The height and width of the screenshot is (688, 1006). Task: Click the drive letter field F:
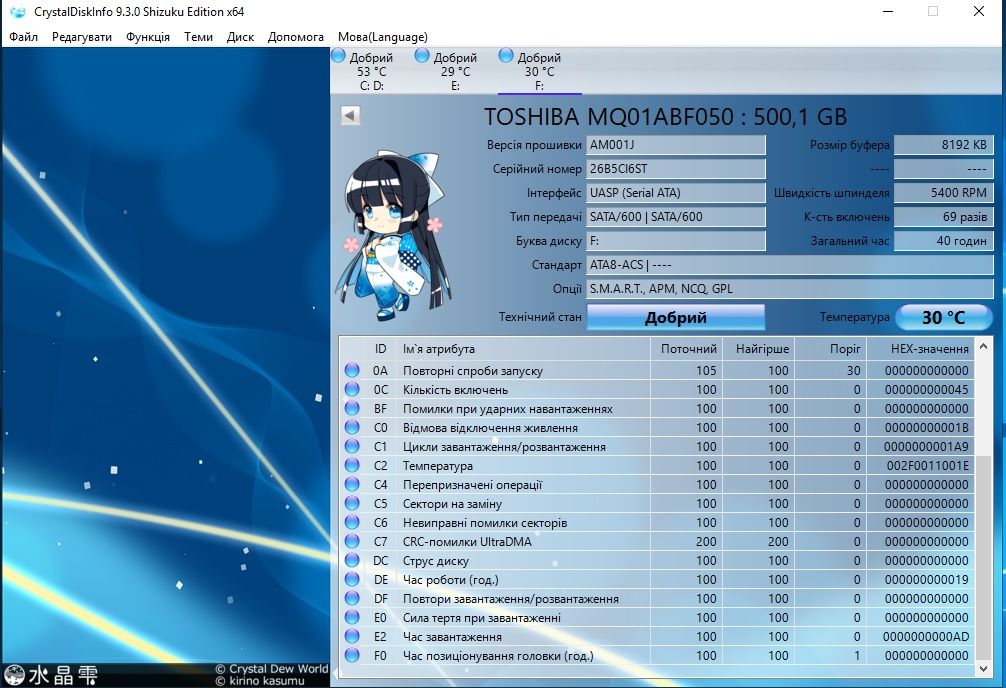[676, 241]
